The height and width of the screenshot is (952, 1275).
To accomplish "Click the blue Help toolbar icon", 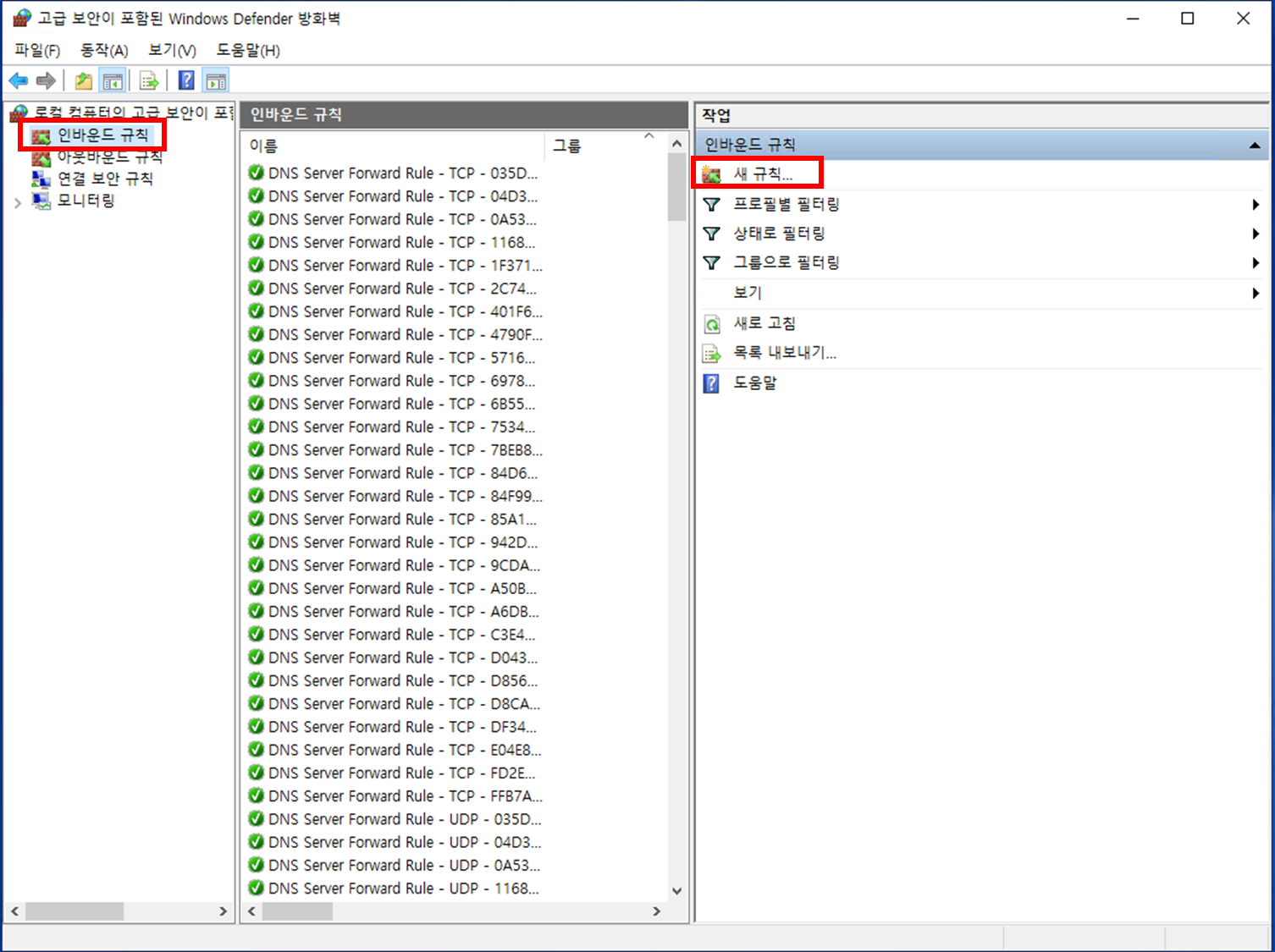I will (186, 80).
